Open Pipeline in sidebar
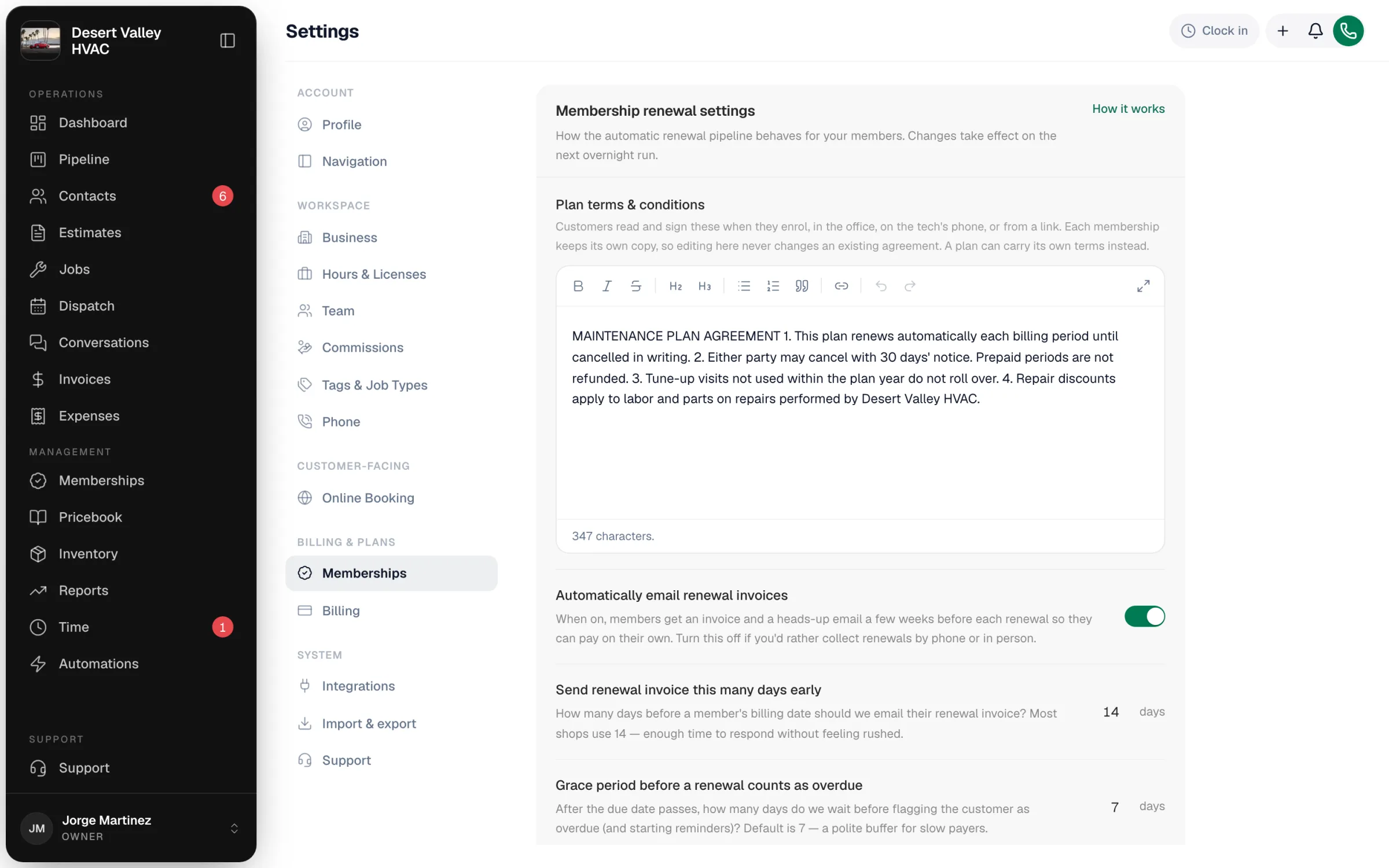 pos(131,159)
